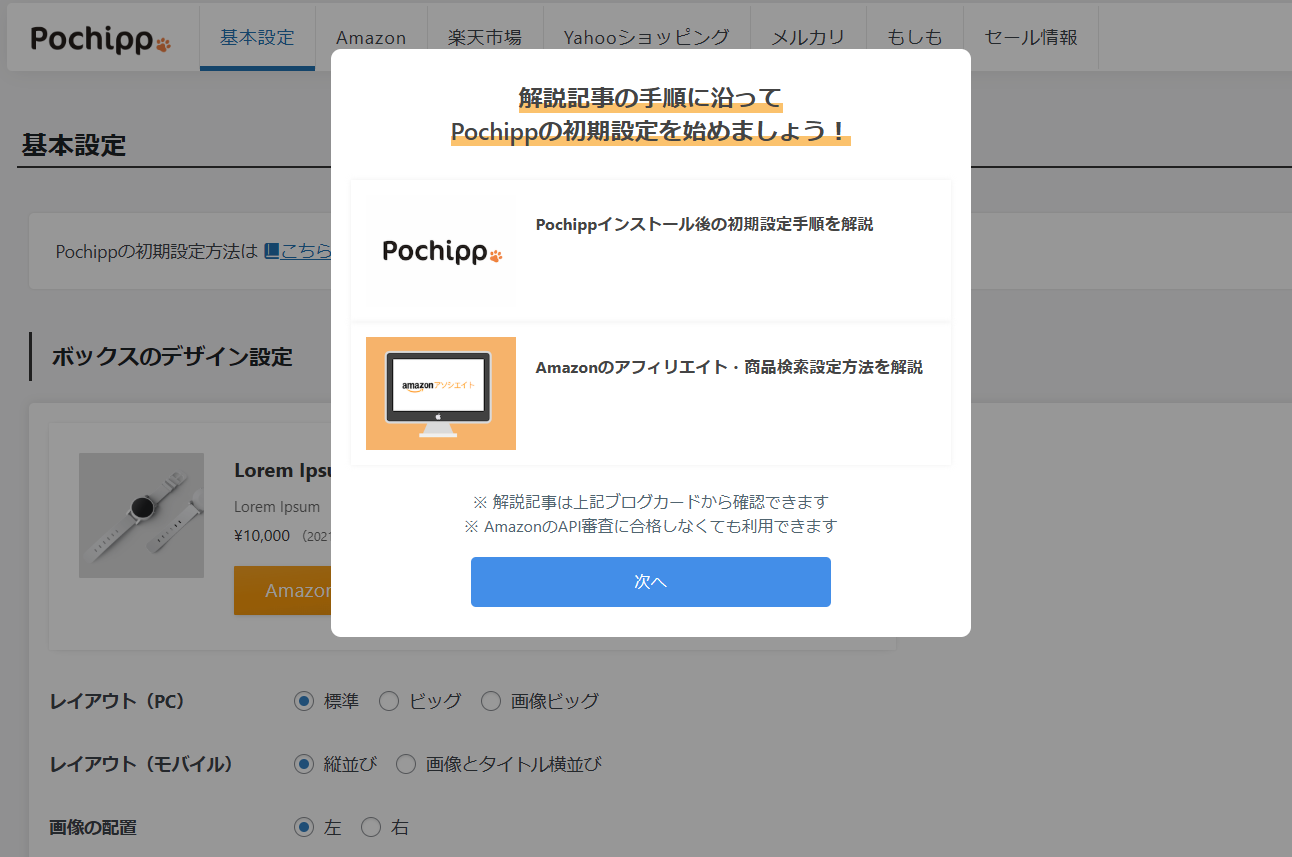Viewport: 1292px width, 857px height.
Task: Choose 画像とタイトル横並び mobile layout
Action: [x=406, y=764]
